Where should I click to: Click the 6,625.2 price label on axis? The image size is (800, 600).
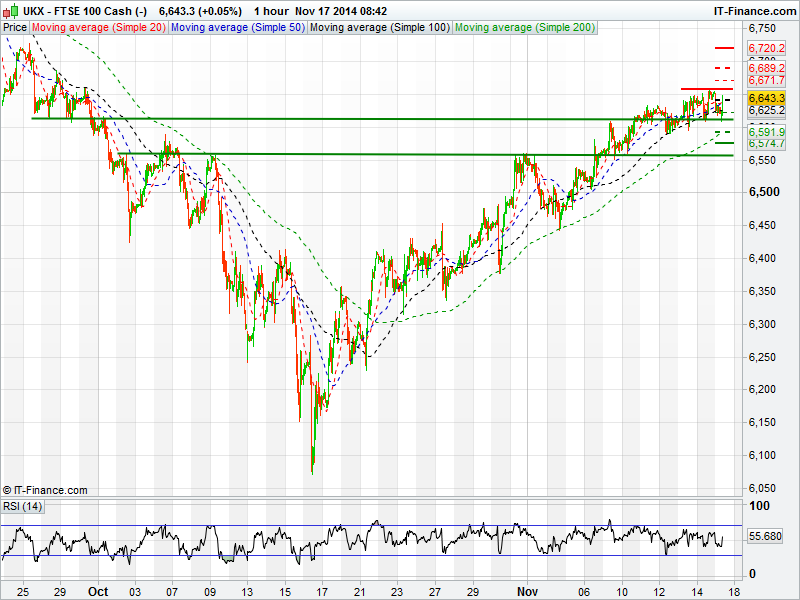(x=765, y=110)
